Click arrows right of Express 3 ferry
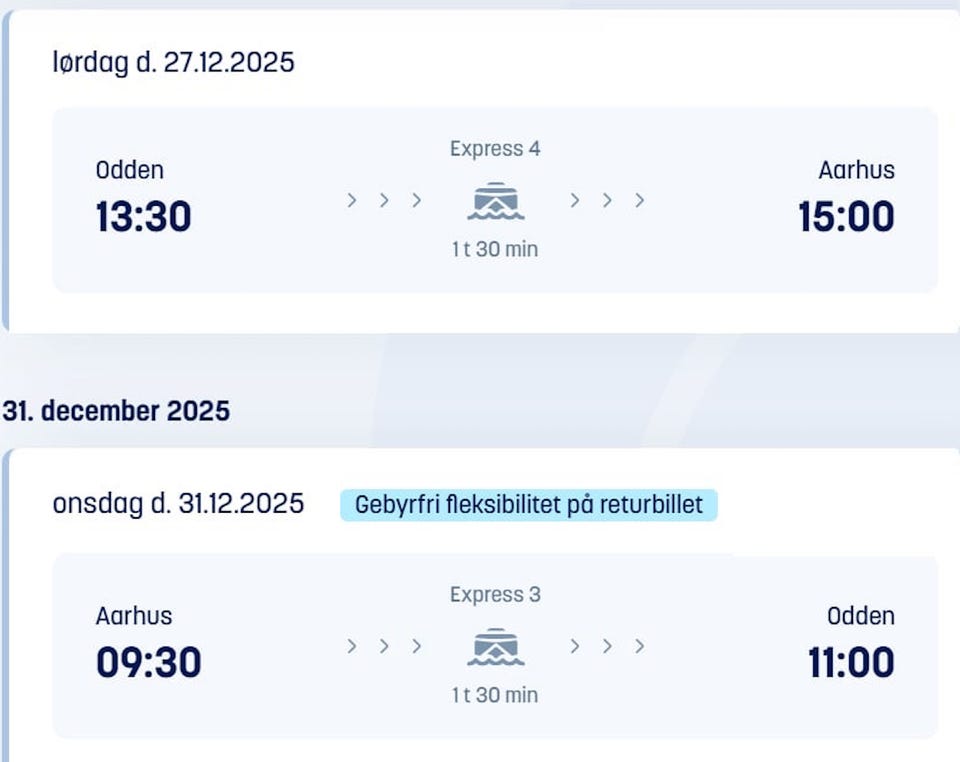This screenshot has height=762, width=960. tap(607, 647)
